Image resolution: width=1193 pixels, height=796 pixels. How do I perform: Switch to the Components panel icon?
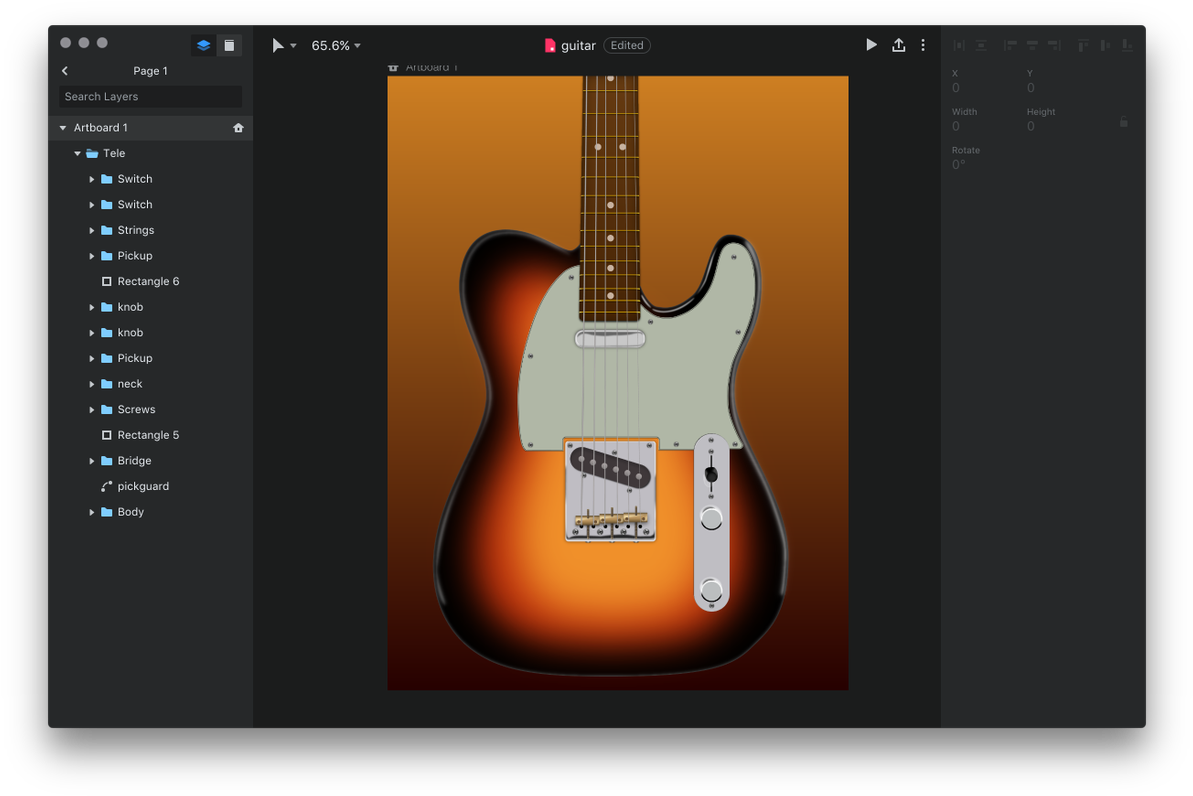[230, 45]
